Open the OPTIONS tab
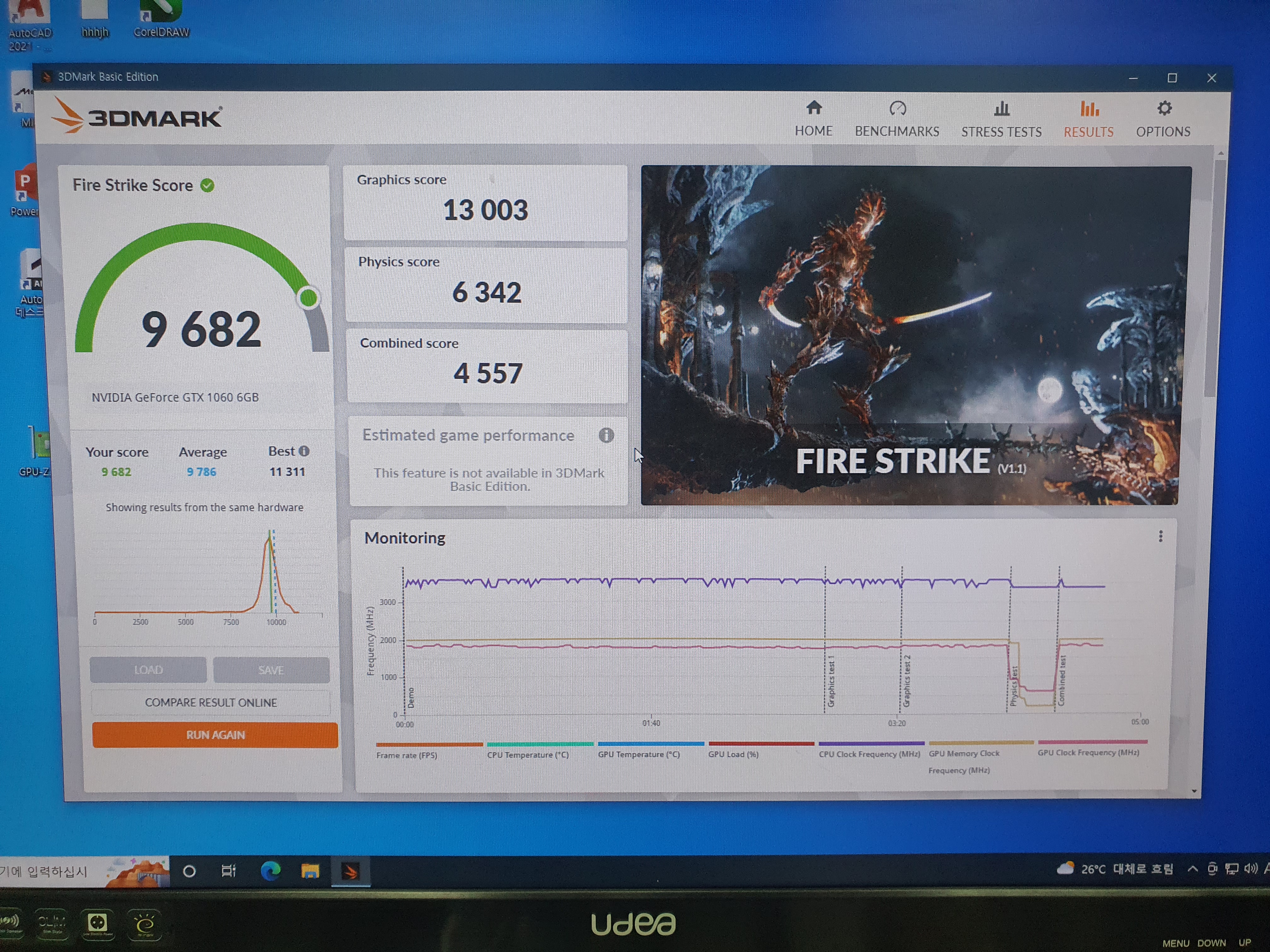 tap(1163, 120)
